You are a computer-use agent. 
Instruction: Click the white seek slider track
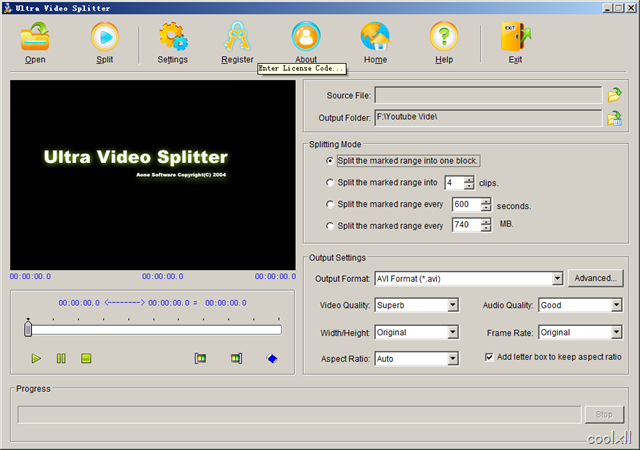pyautogui.click(x=156, y=330)
